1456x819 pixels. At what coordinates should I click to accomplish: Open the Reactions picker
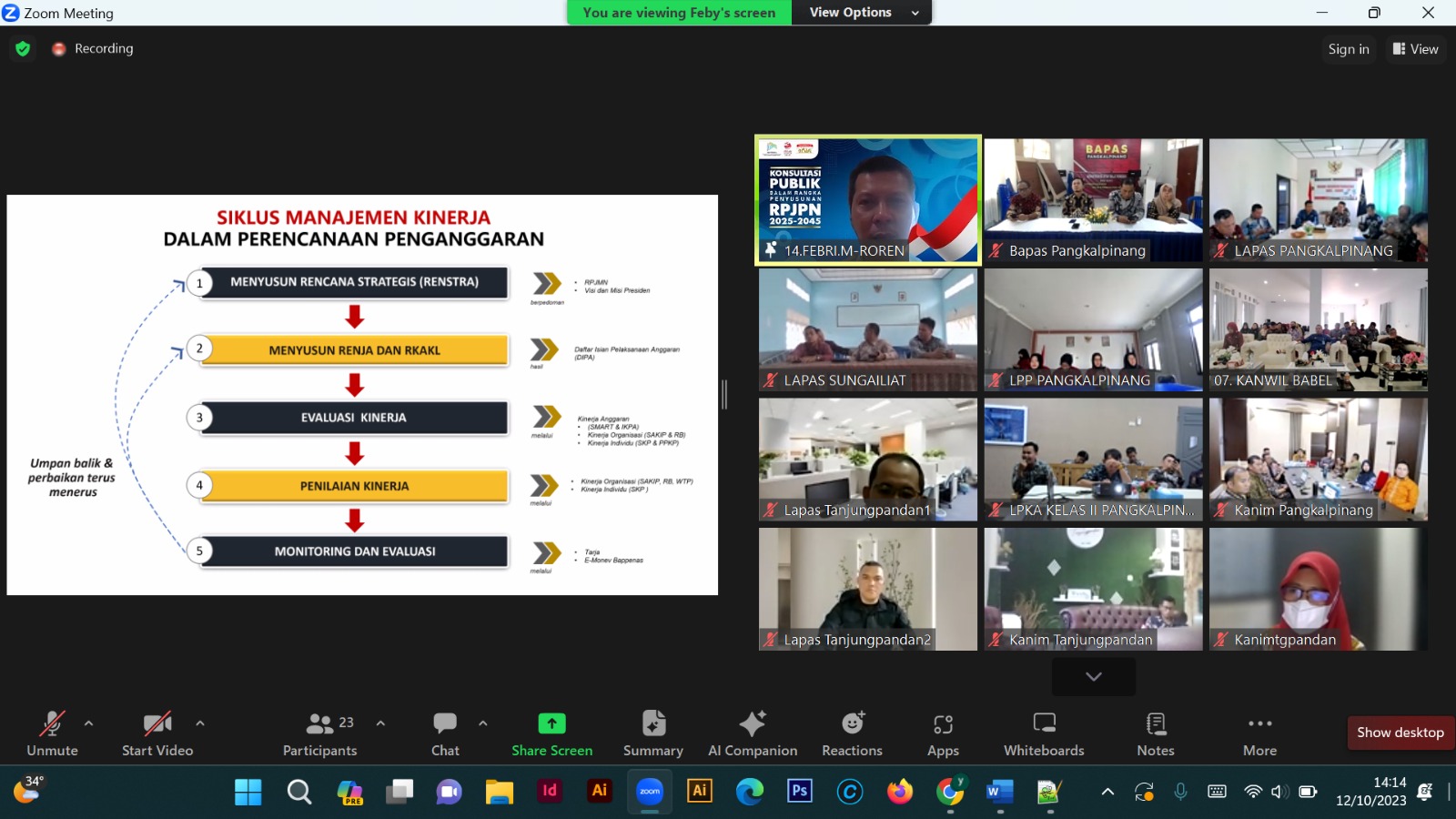tap(852, 733)
